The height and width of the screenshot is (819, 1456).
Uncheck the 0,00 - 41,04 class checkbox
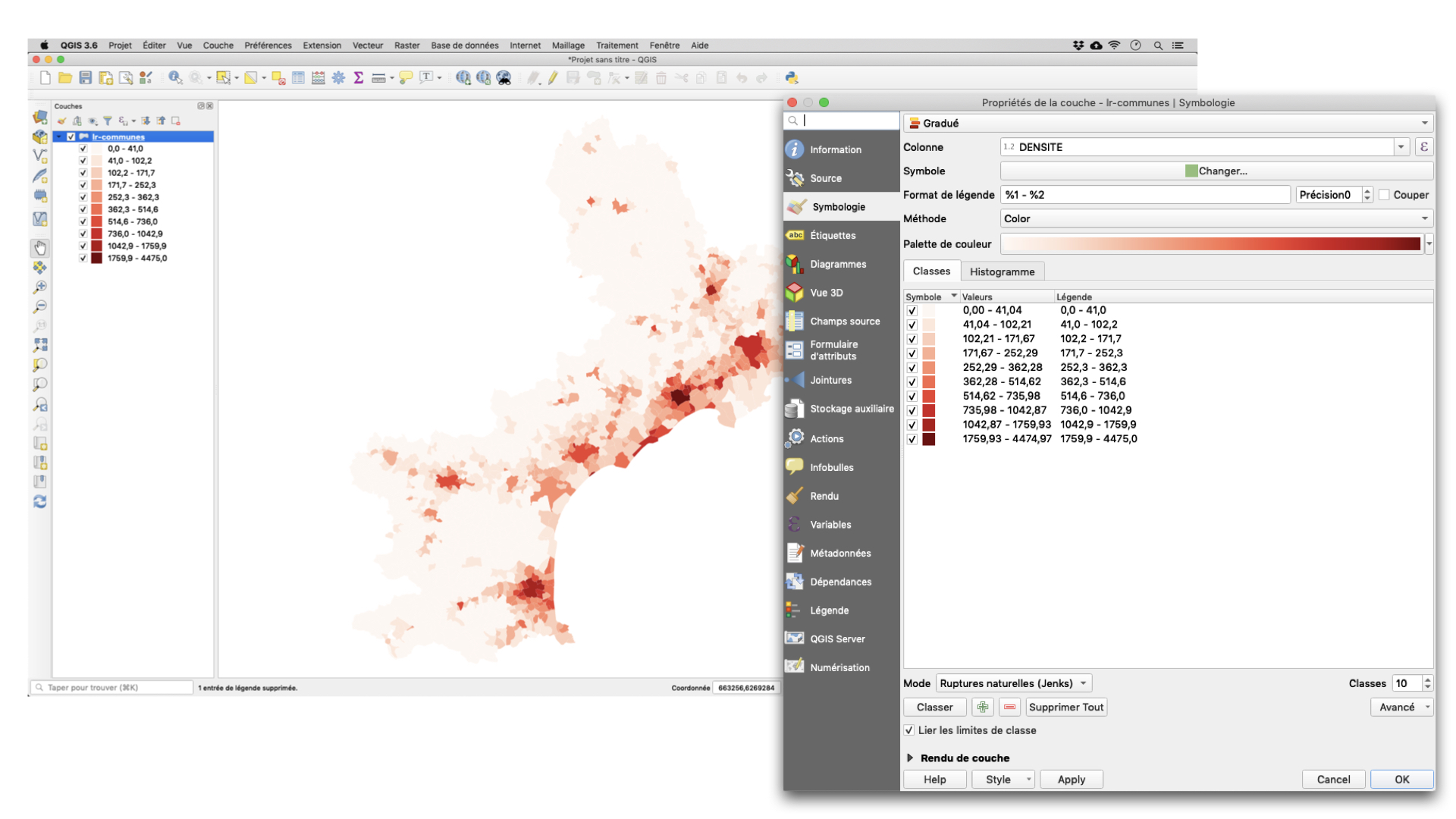pyautogui.click(x=912, y=310)
